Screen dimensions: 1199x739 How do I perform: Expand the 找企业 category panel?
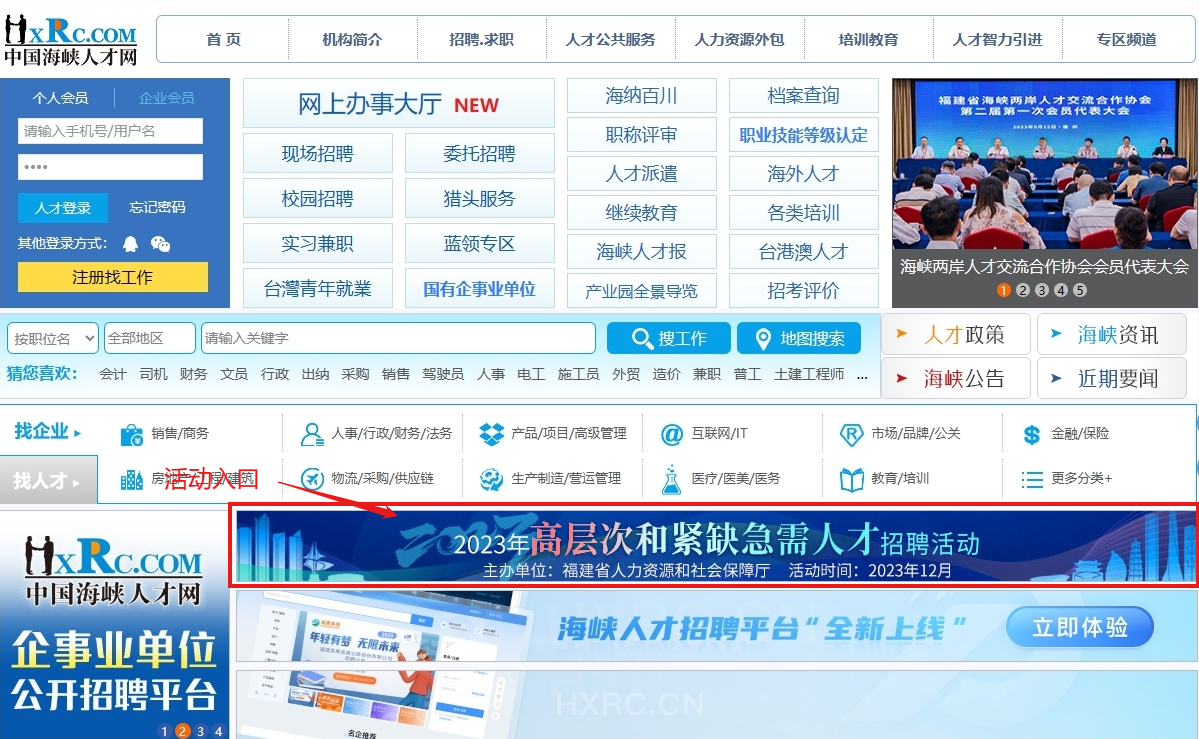[47, 431]
